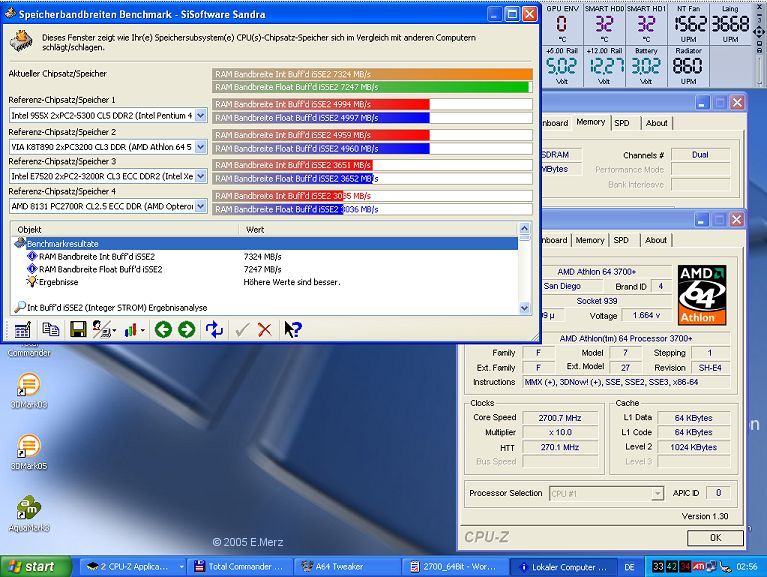Cancel with the red X icon

coord(265,330)
